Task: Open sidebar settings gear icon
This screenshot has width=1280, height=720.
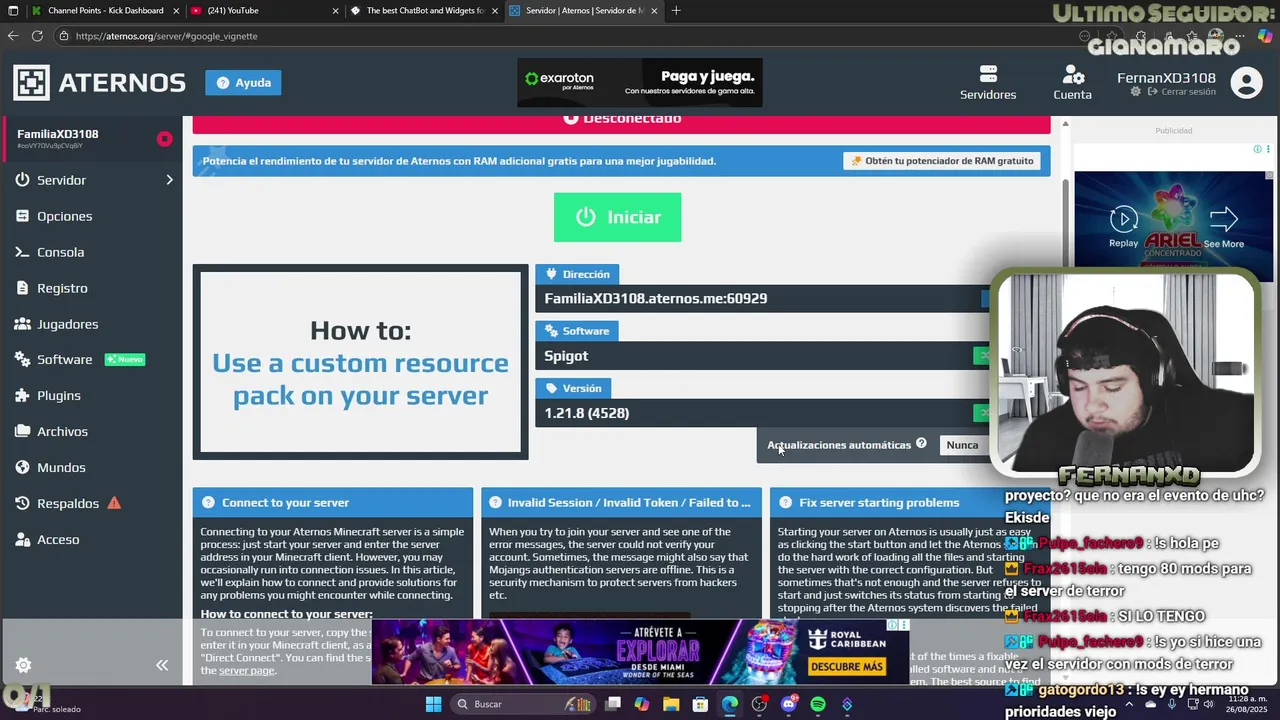Action: point(24,665)
